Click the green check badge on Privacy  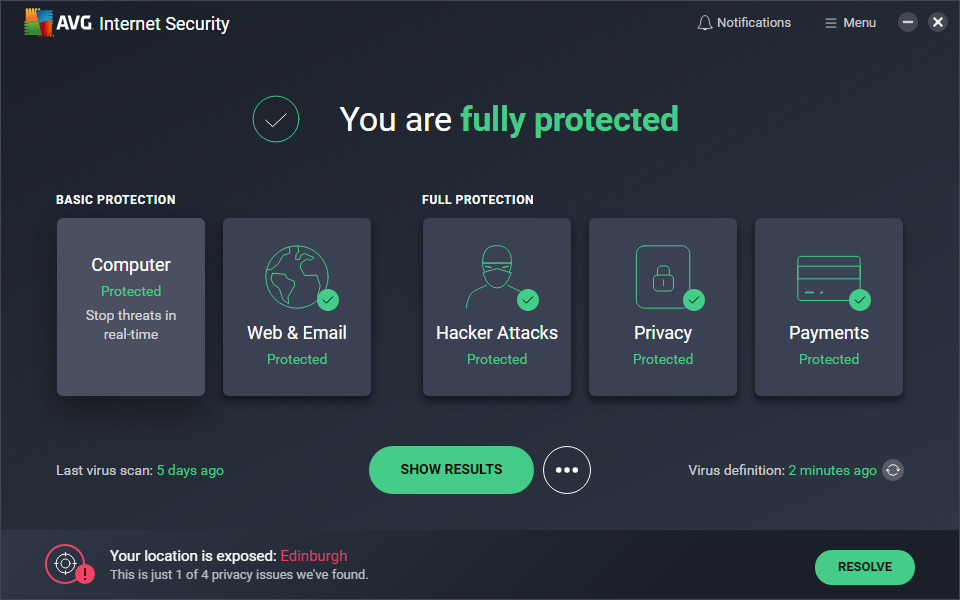(x=694, y=300)
